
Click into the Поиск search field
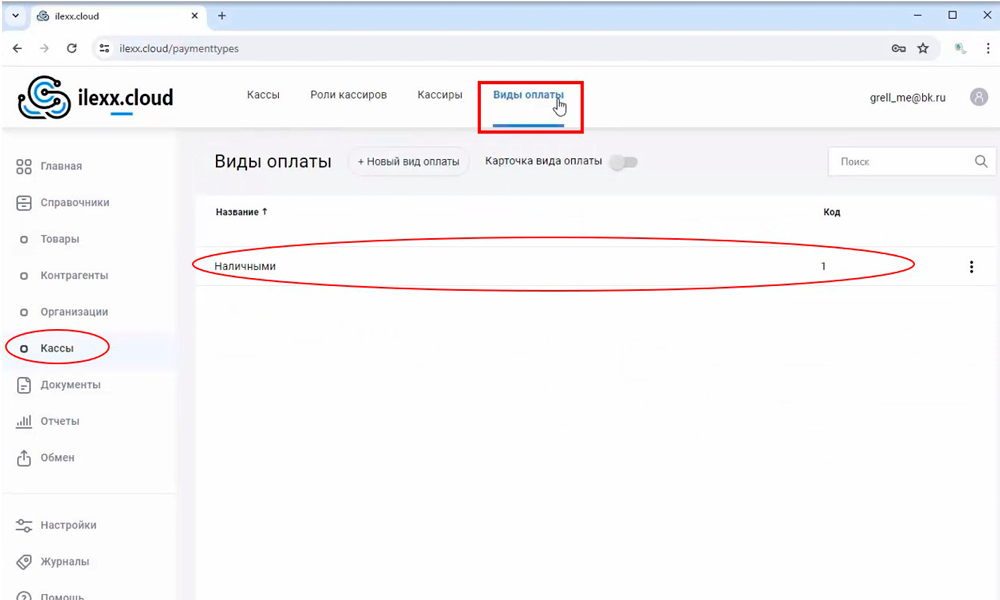coord(900,161)
